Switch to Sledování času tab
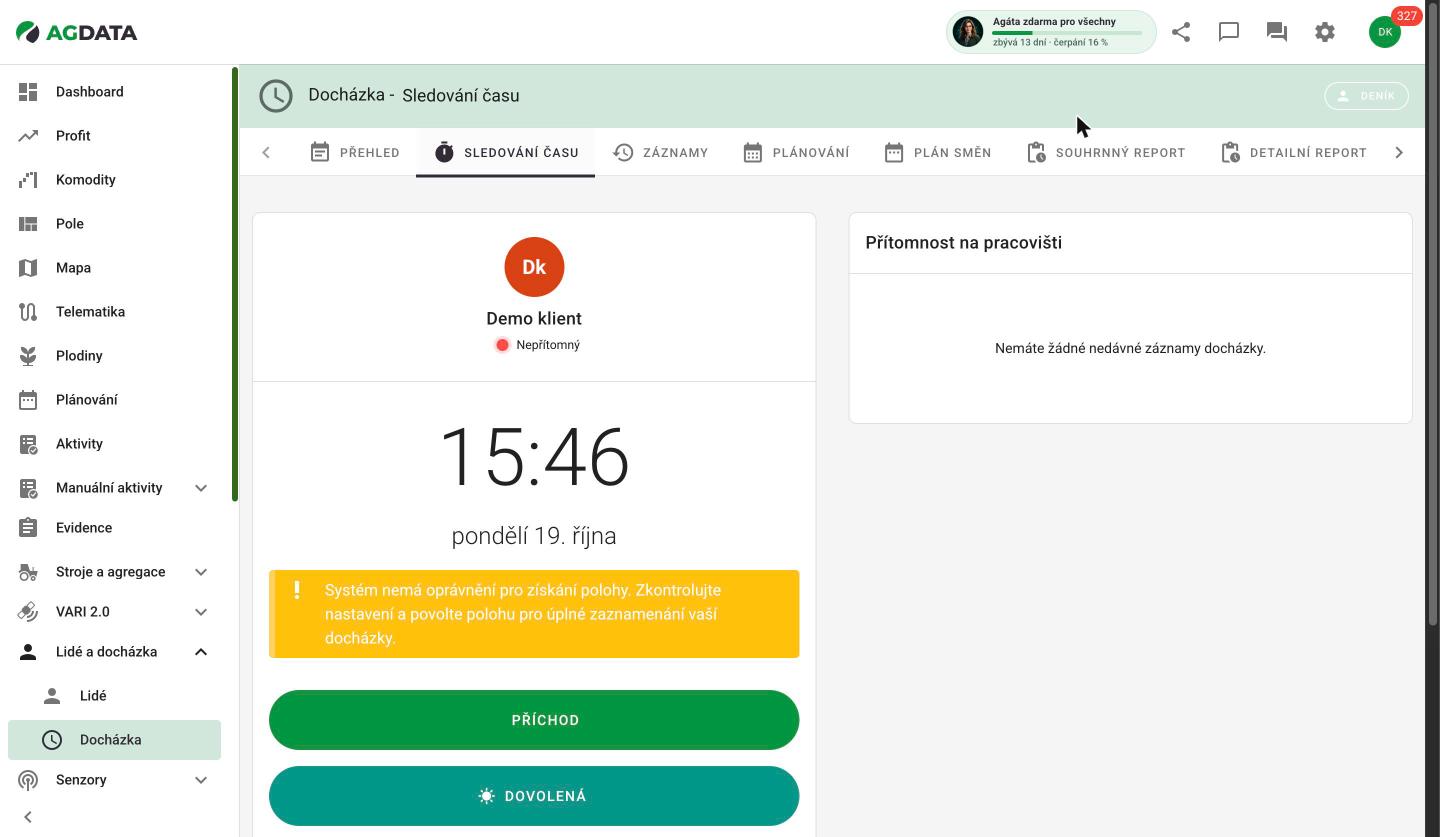This screenshot has height=837, width=1440. pyautogui.click(x=506, y=153)
